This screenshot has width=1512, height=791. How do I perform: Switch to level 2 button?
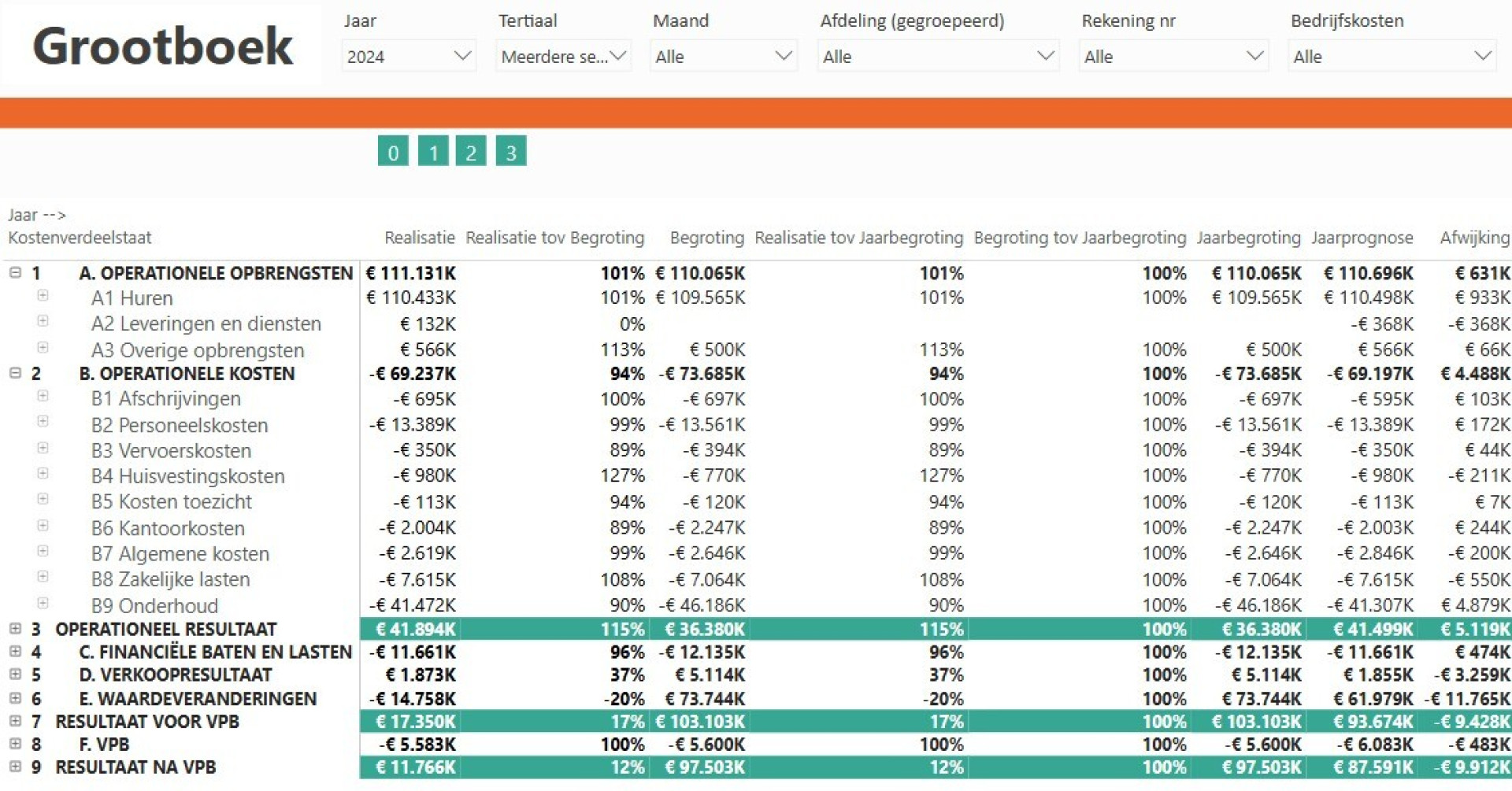(x=471, y=151)
